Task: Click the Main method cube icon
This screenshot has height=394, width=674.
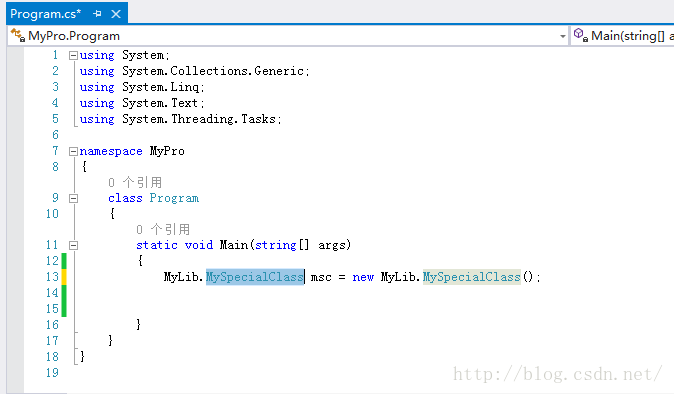Action: [x=580, y=35]
